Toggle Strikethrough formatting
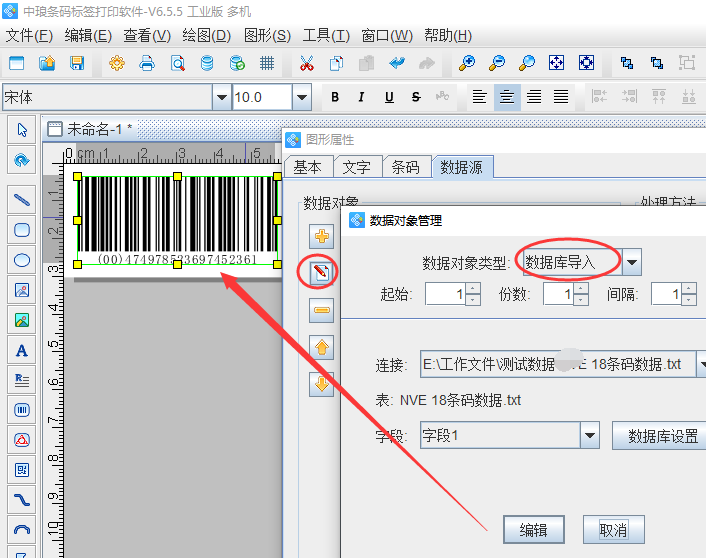Image resolution: width=706 pixels, height=558 pixels. 416,97
